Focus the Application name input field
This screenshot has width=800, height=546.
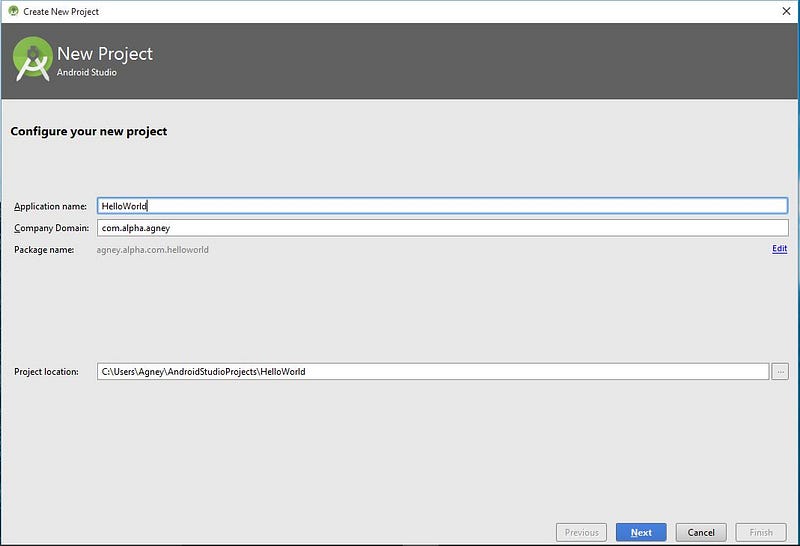[x=442, y=206]
